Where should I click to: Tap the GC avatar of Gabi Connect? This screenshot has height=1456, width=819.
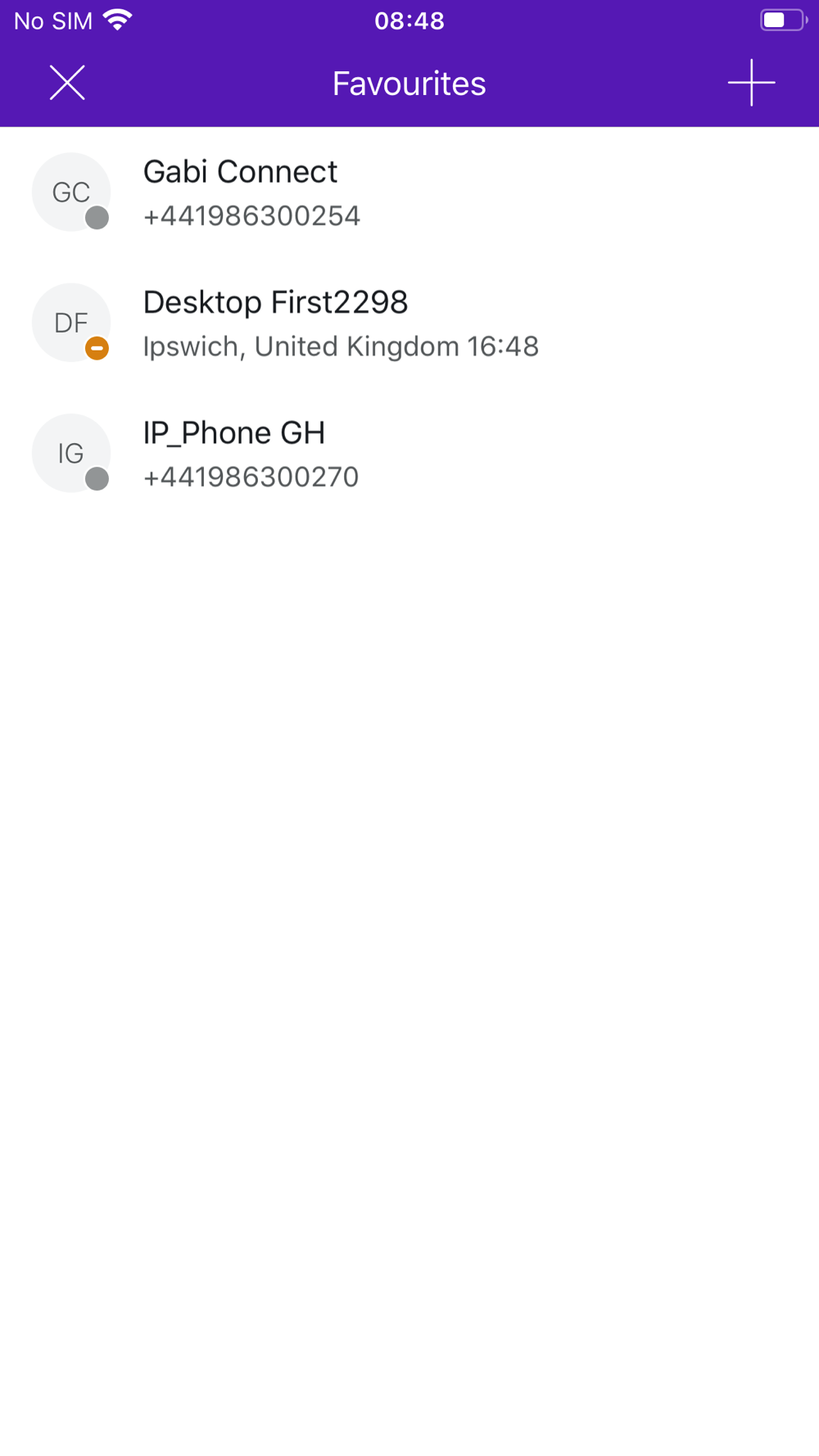(x=71, y=192)
